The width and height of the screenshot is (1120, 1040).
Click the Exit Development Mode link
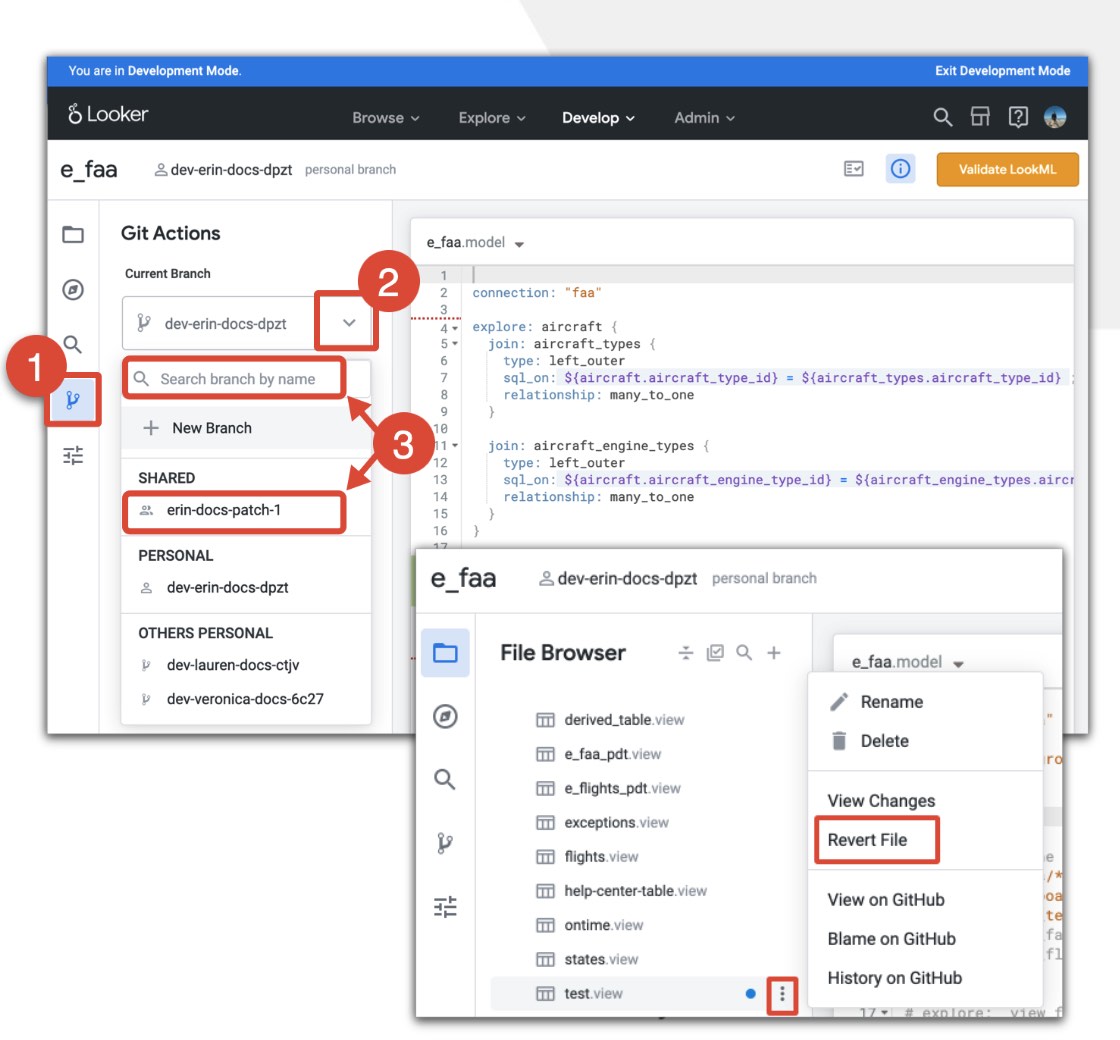point(1002,71)
